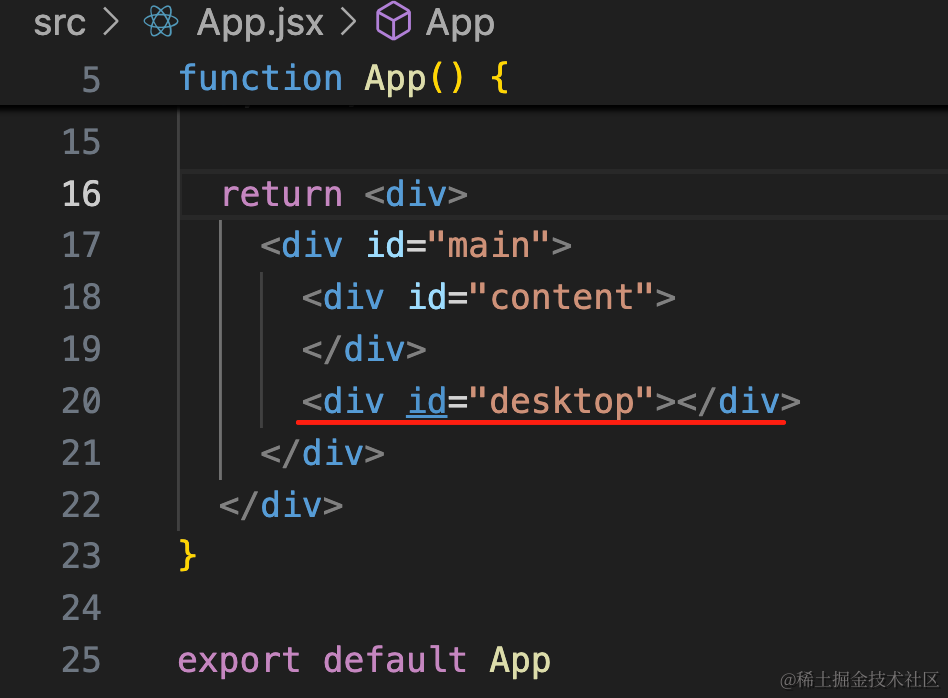This screenshot has height=698, width=948.
Task: Click the id attribute on line 17
Action: coord(386,246)
